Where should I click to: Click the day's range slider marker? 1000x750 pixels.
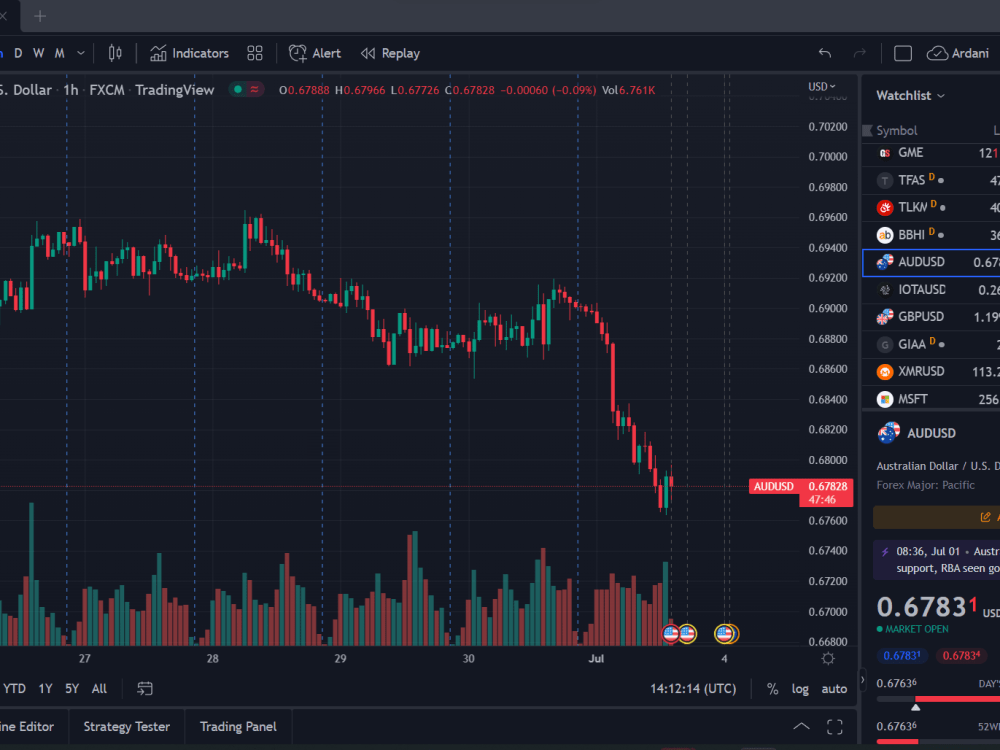coord(916,707)
